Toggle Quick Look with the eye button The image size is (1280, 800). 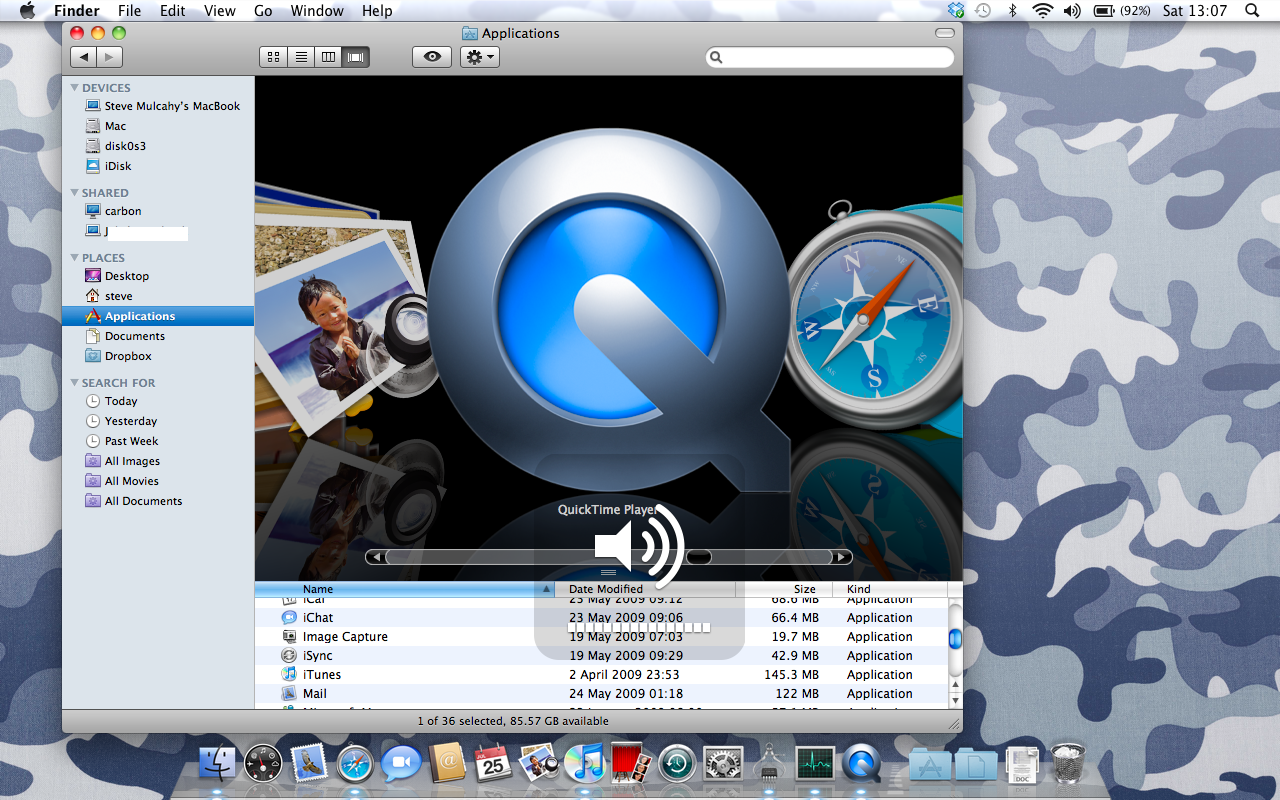[x=432, y=57]
